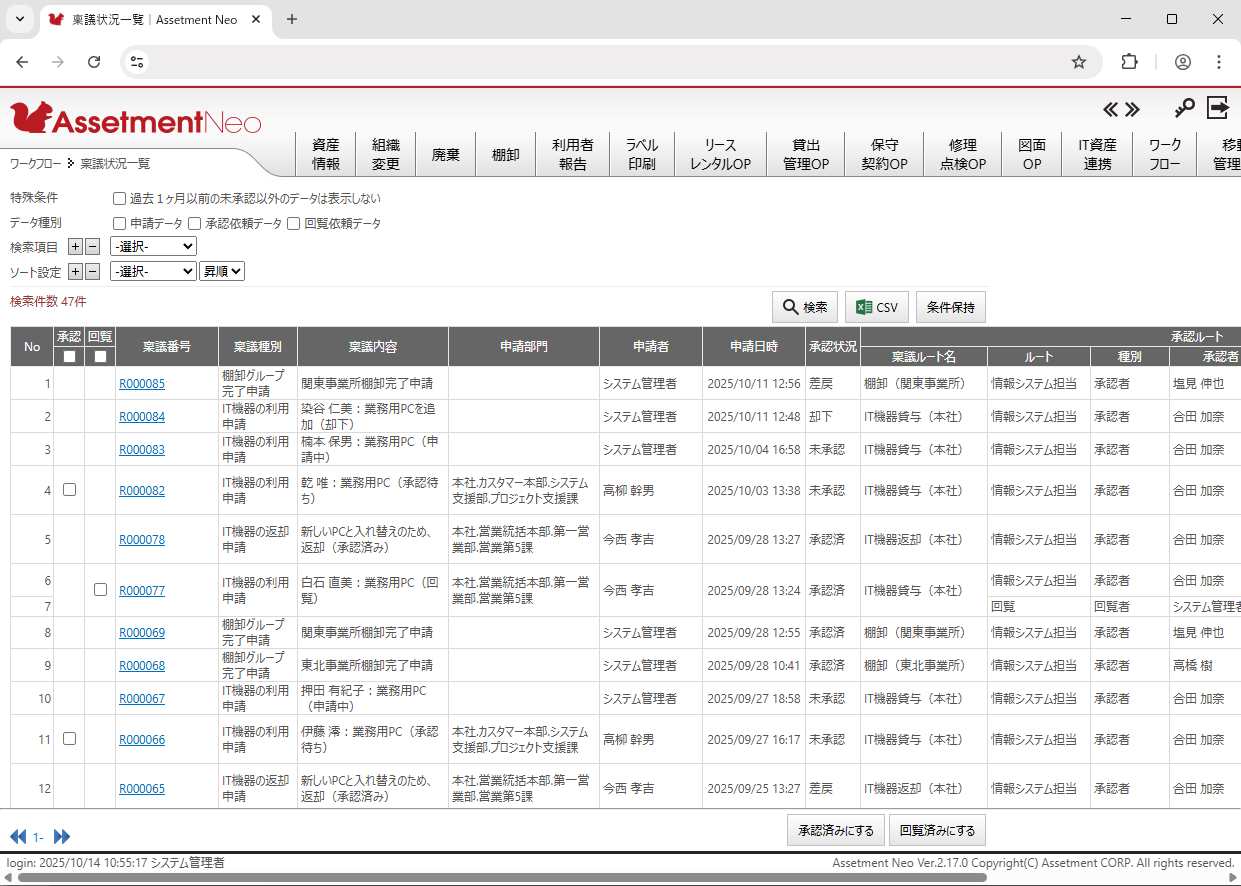Remove a sort setting with the minus icon

pos(93,271)
